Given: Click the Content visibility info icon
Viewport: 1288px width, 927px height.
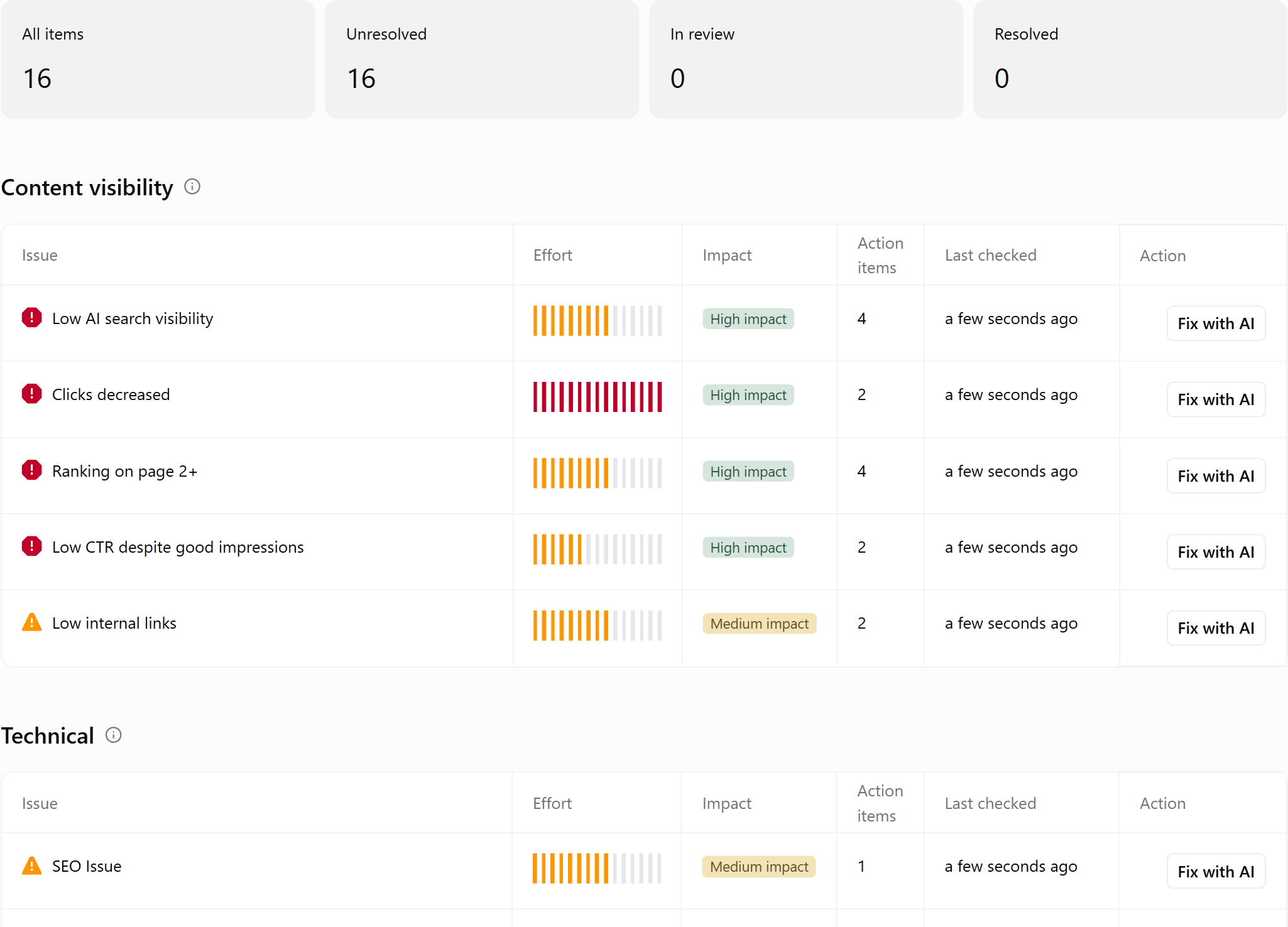Looking at the screenshot, I should point(192,187).
